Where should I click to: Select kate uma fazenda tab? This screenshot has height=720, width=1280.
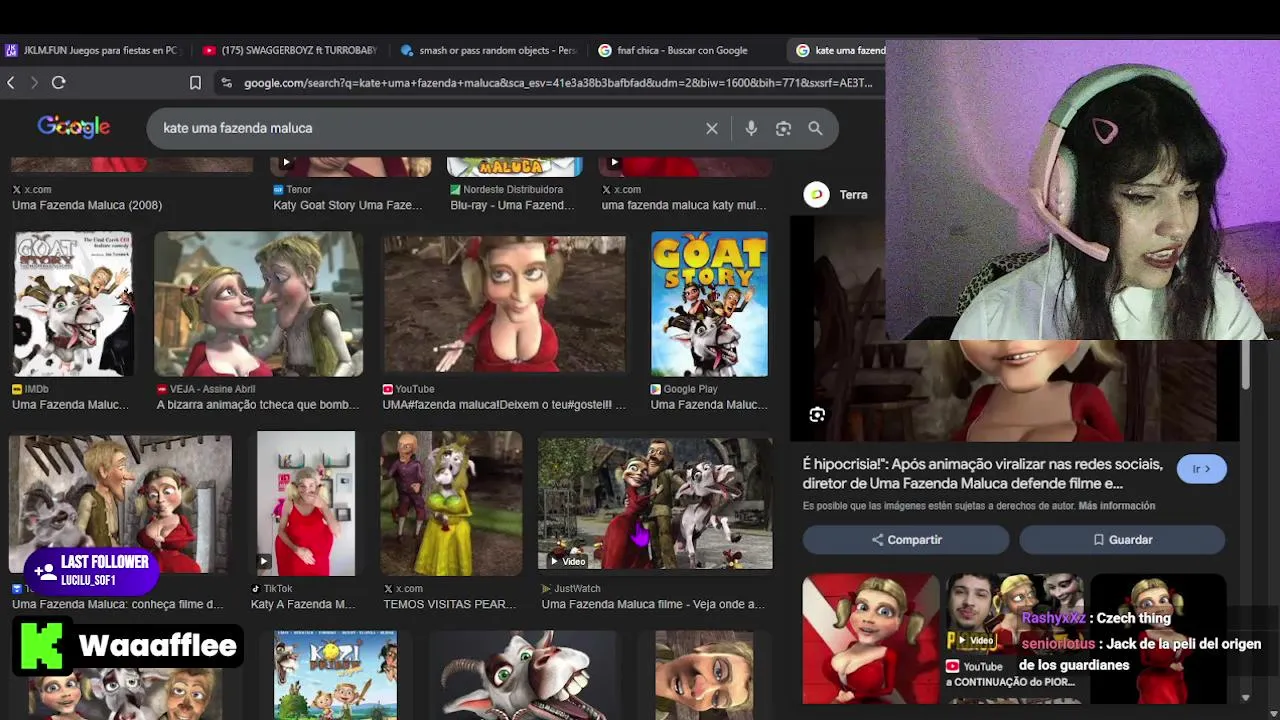[840, 50]
